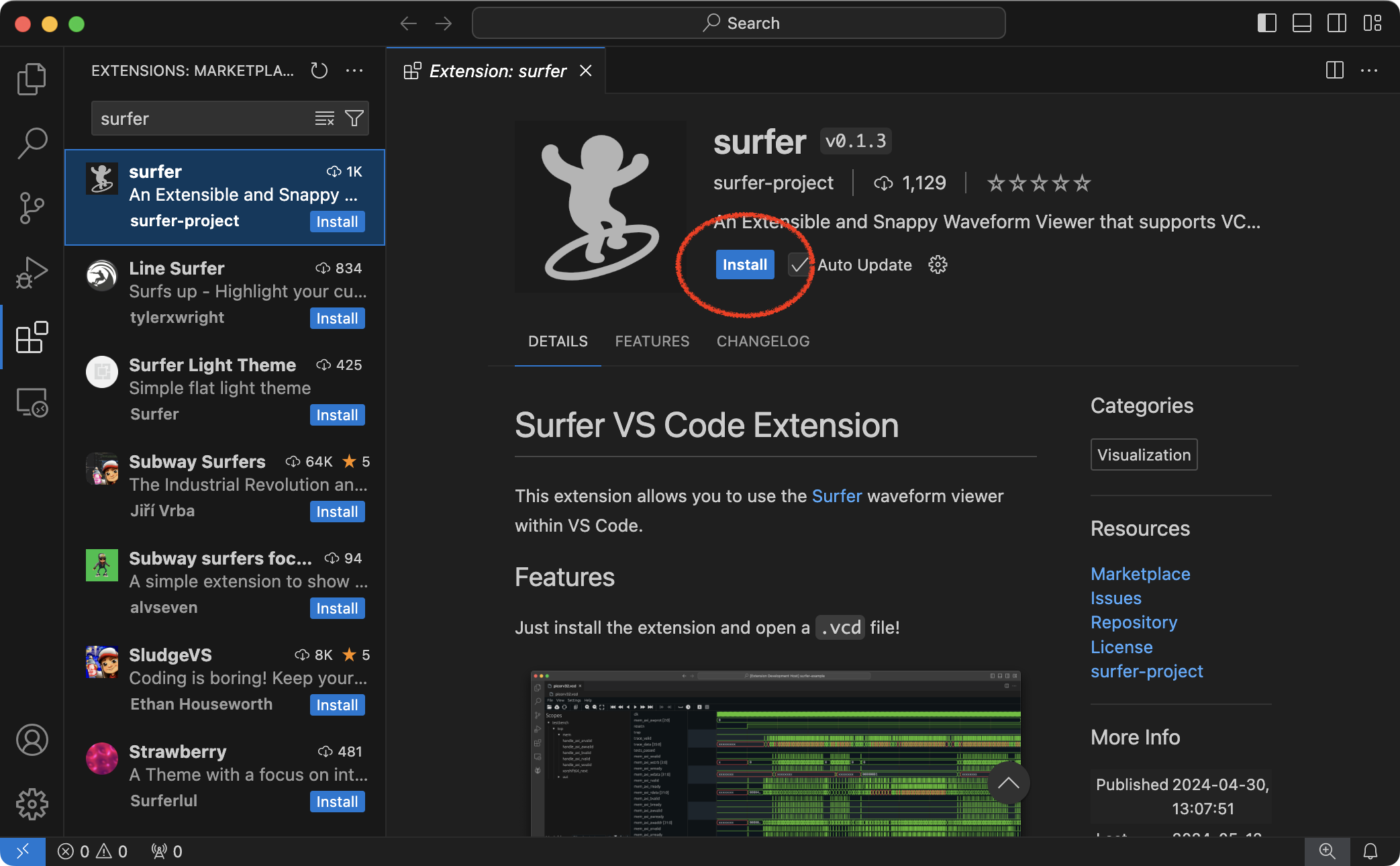1400x866 pixels.
Task: Toggle the bottom panel layout button
Action: [1301, 23]
